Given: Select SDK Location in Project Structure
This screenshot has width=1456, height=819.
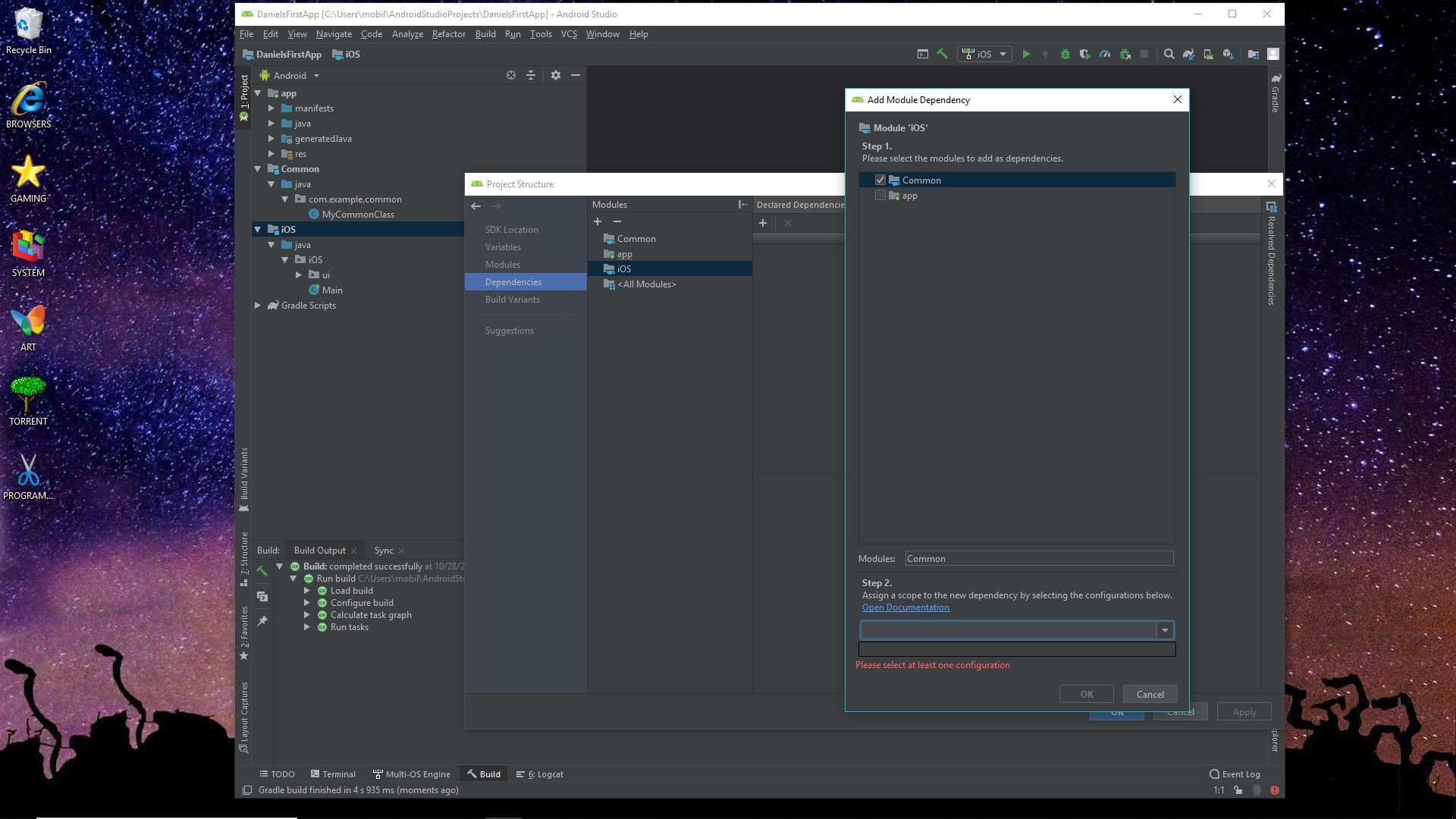Looking at the screenshot, I should (512, 230).
